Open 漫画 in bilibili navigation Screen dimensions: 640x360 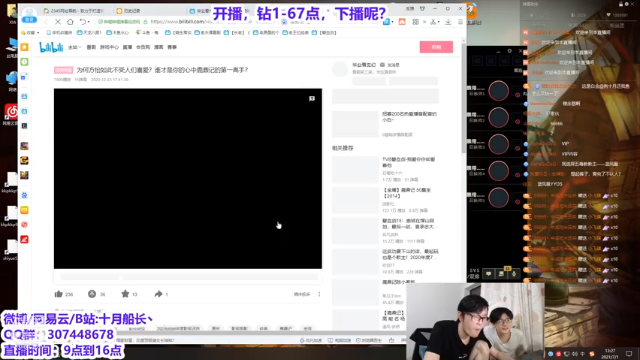point(159,47)
